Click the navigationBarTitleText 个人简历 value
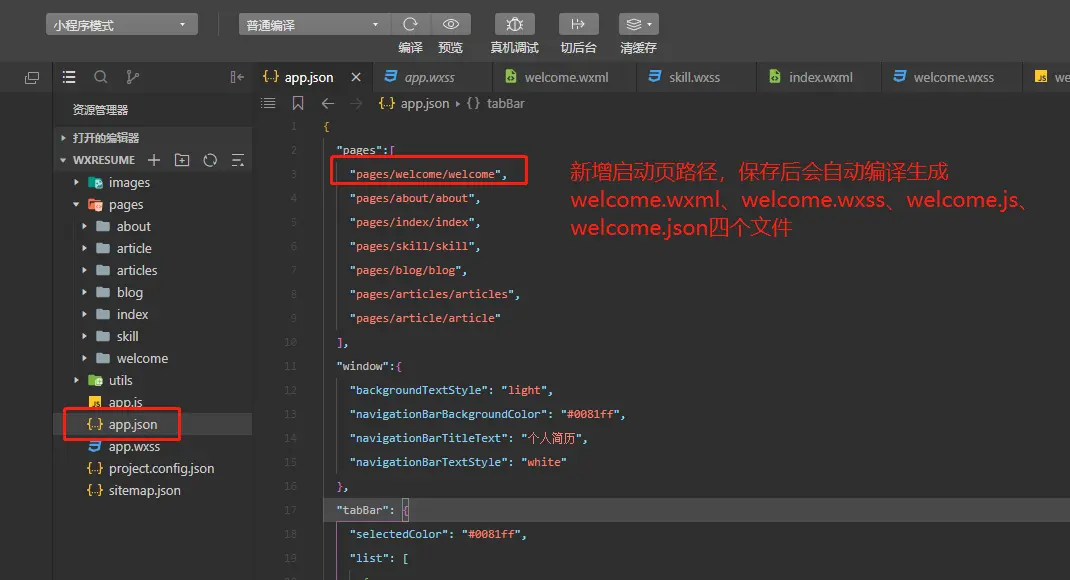The width and height of the screenshot is (1070, 580). point(551,438)
